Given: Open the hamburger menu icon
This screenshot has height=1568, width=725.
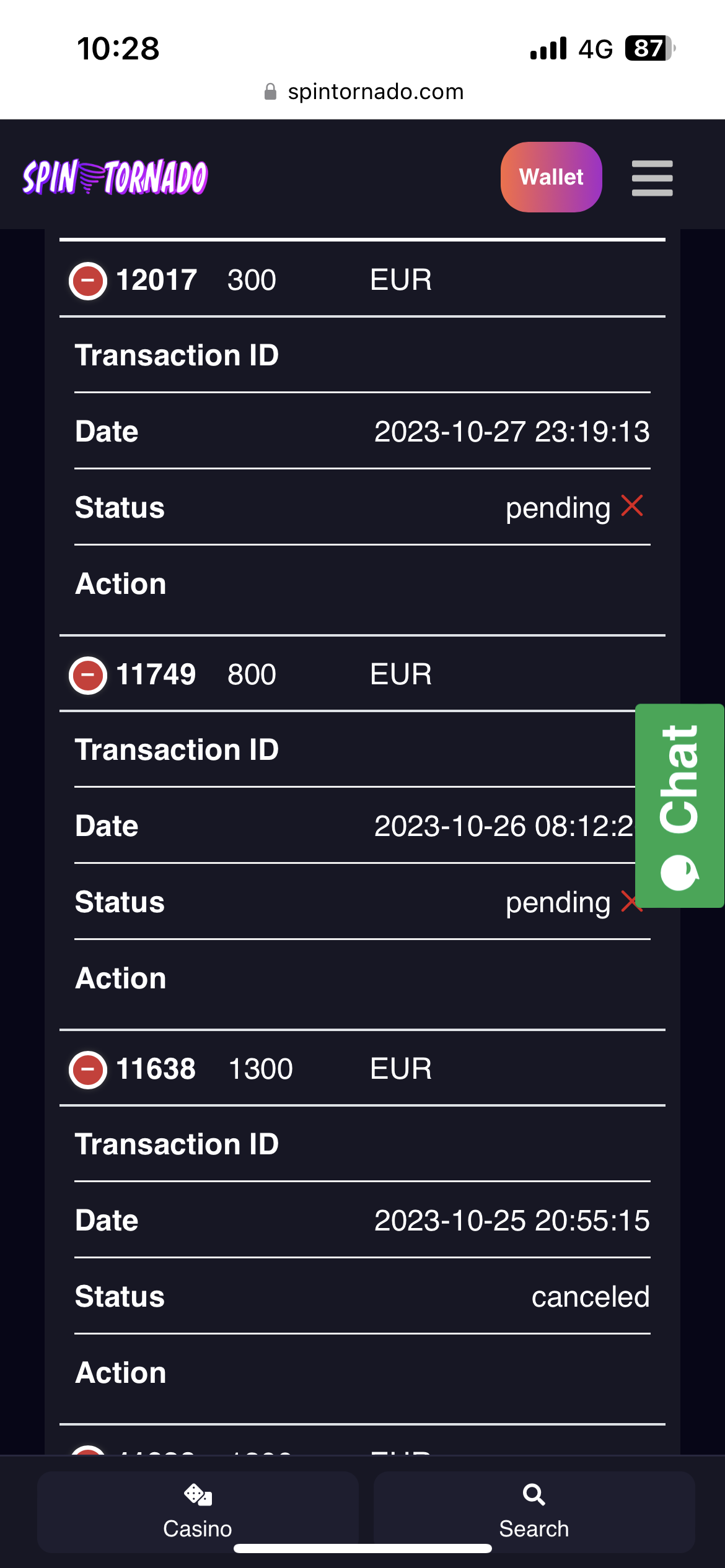Looking at the screenshot, I should tap(652, 178).
